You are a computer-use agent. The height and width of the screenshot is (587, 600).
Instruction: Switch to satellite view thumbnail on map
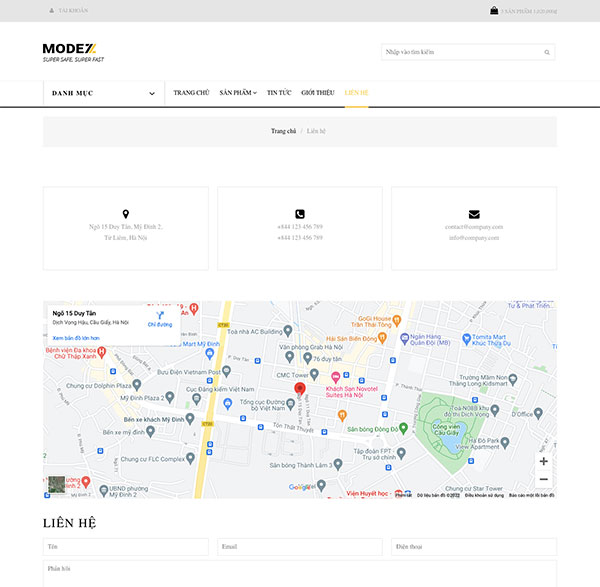pos(57,484)
